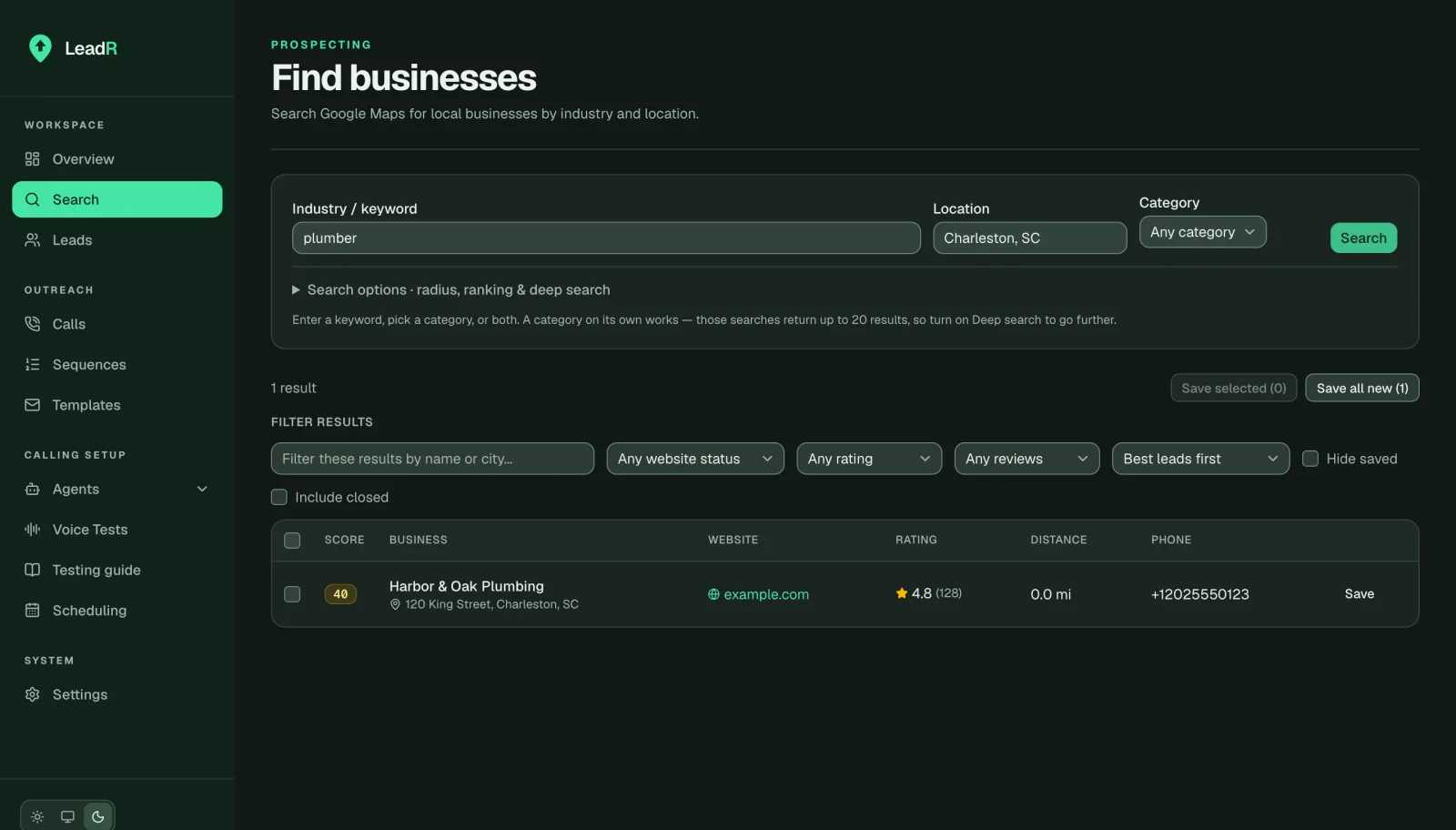Save the Harbor & Oak Plumbing lead
The image size is (1456, 830).
pyautogui.click(x=1360, y=594)
